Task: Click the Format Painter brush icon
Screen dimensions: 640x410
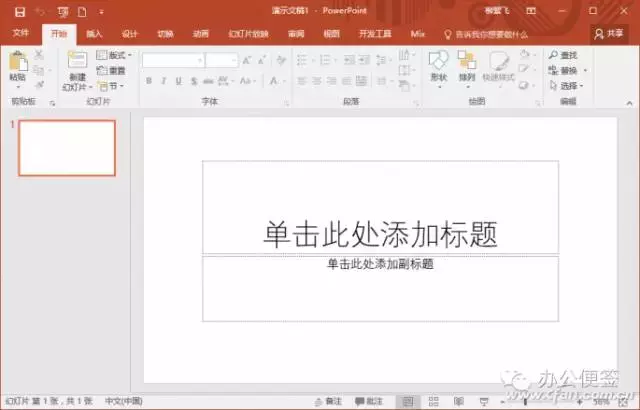Action: 39,85
